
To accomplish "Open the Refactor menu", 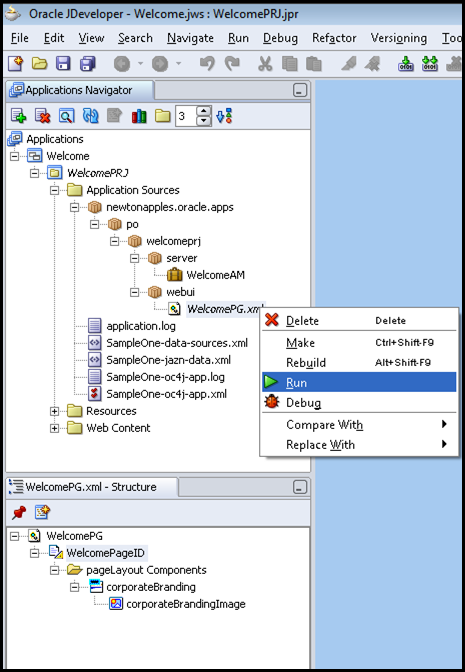I will (x=334, y=38).
